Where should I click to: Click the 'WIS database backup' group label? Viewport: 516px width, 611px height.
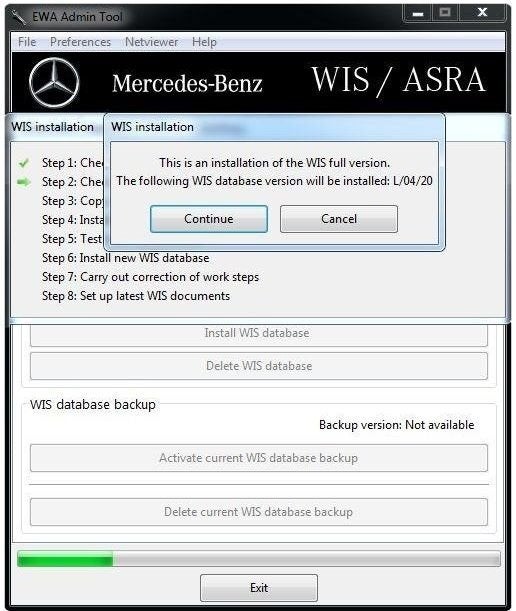pos(93,404)
